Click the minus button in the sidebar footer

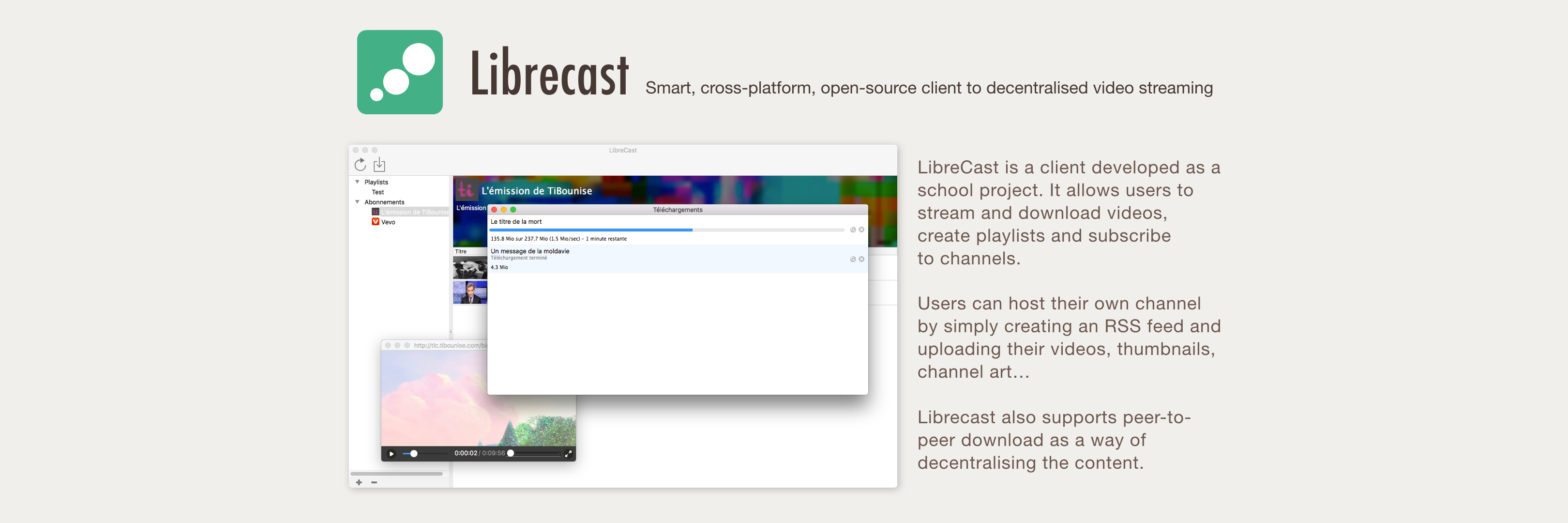[374, 482]
